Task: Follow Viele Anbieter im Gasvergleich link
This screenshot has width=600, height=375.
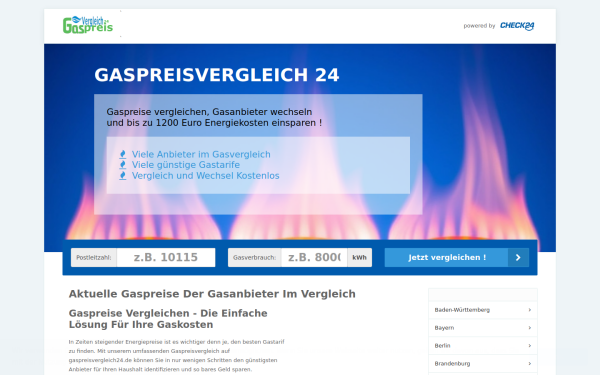Action: (x=201, y=154)
